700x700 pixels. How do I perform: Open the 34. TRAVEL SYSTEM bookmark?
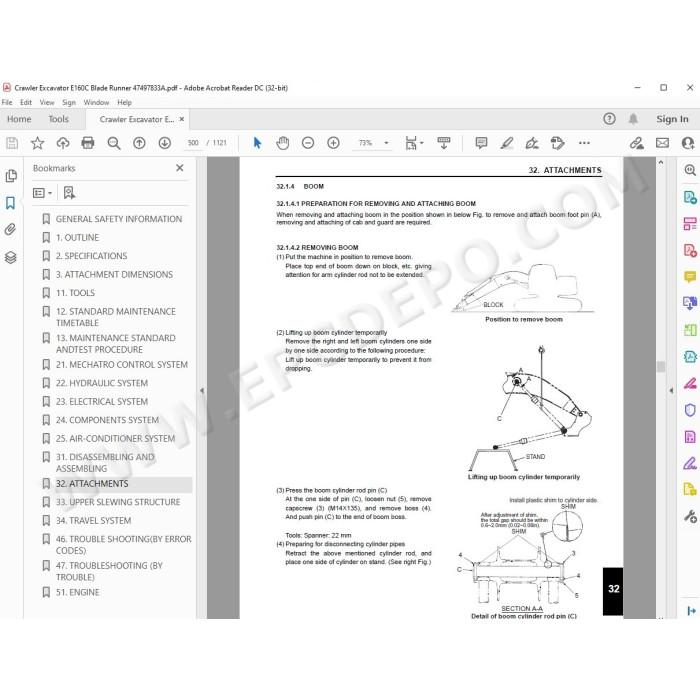pos(94,521)
